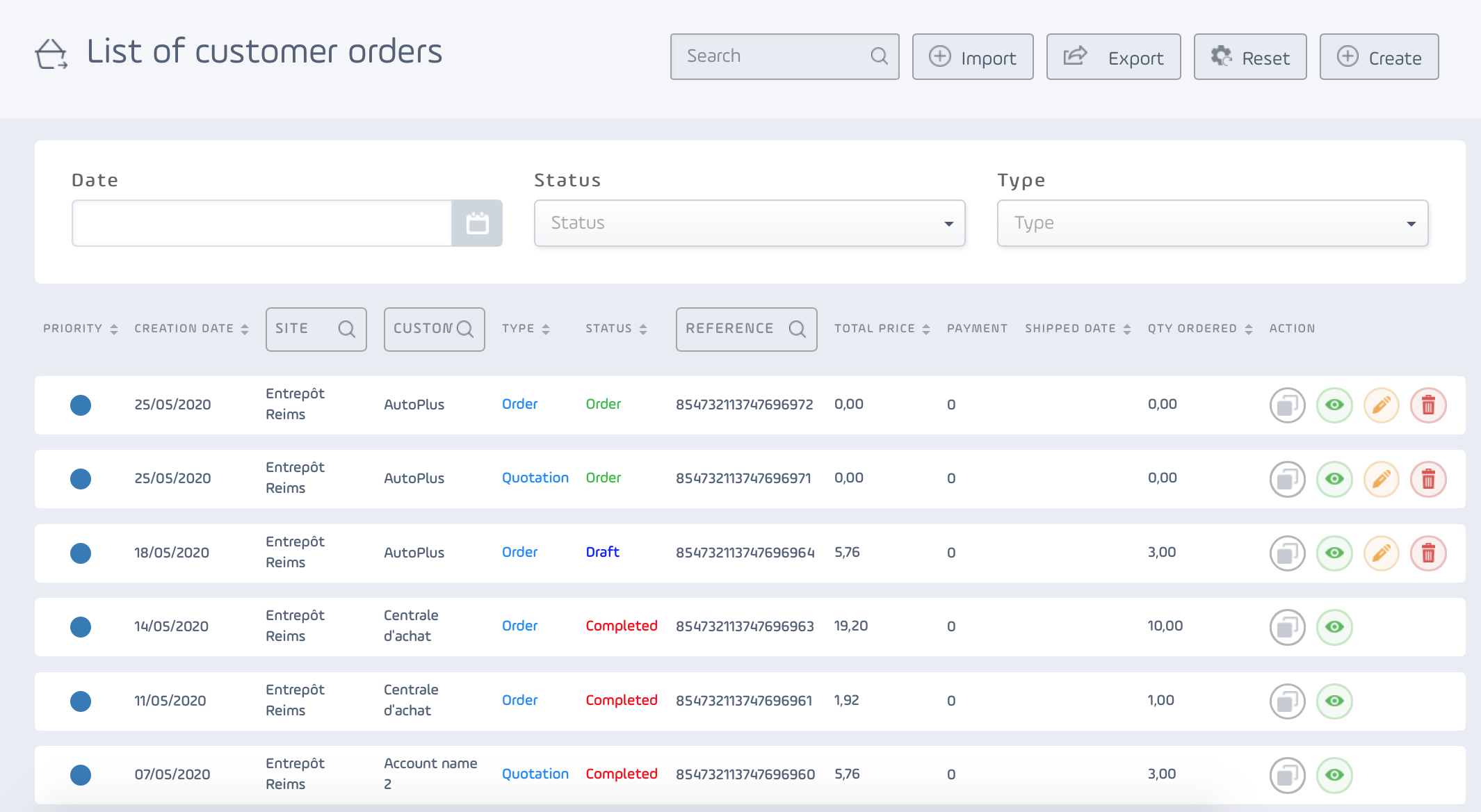Sort table by Total Price
Screen dimensions: 1481x812
pos(882,329)
